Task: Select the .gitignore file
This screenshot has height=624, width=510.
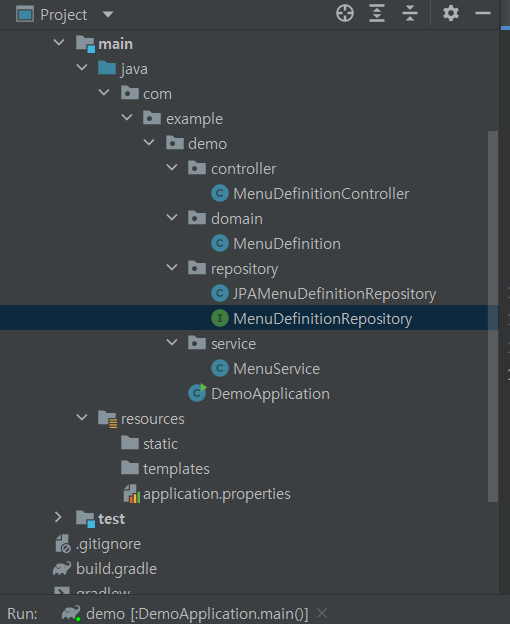Action: pyautogui.click(x=109, y=544)
